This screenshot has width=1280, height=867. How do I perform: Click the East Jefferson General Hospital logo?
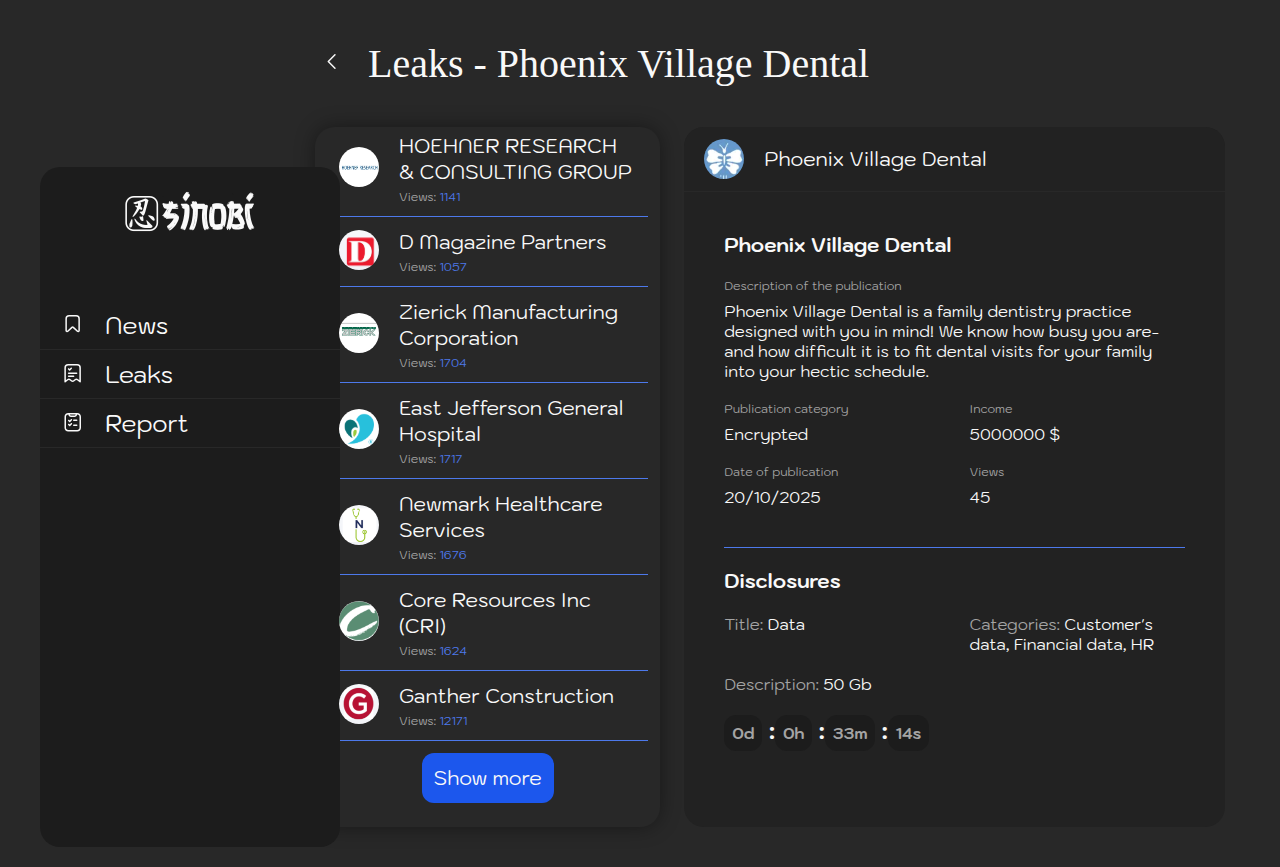click(x=359, y=429)
